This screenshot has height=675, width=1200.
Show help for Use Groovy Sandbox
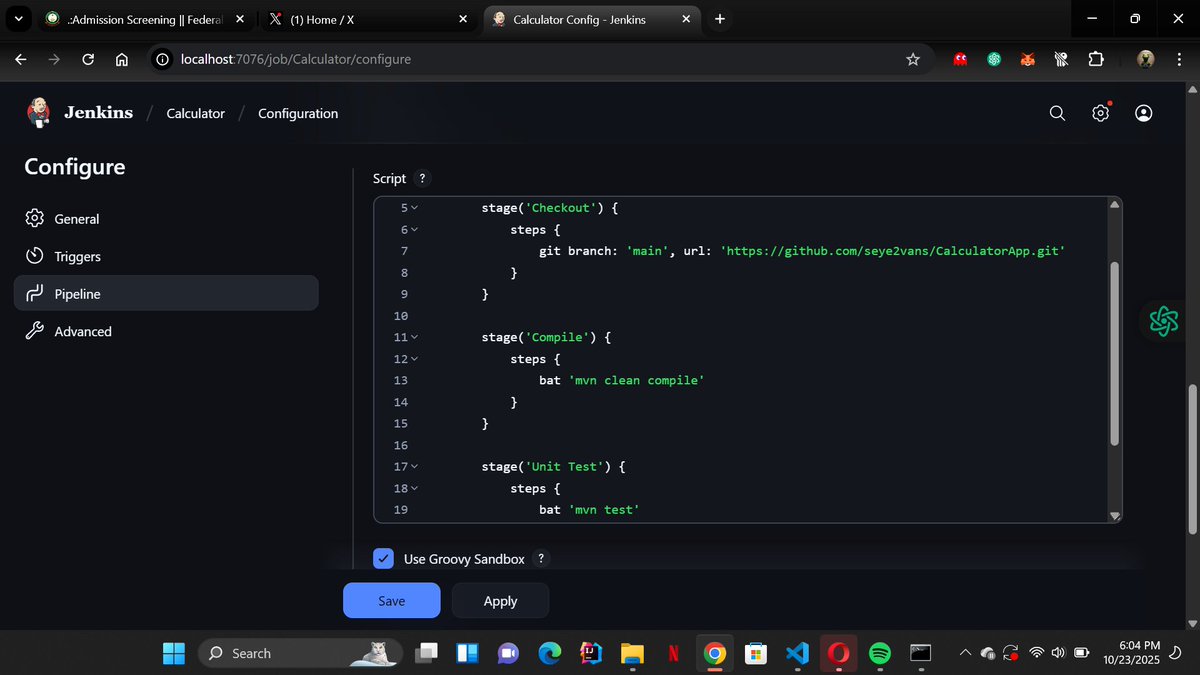coord(541,559)
